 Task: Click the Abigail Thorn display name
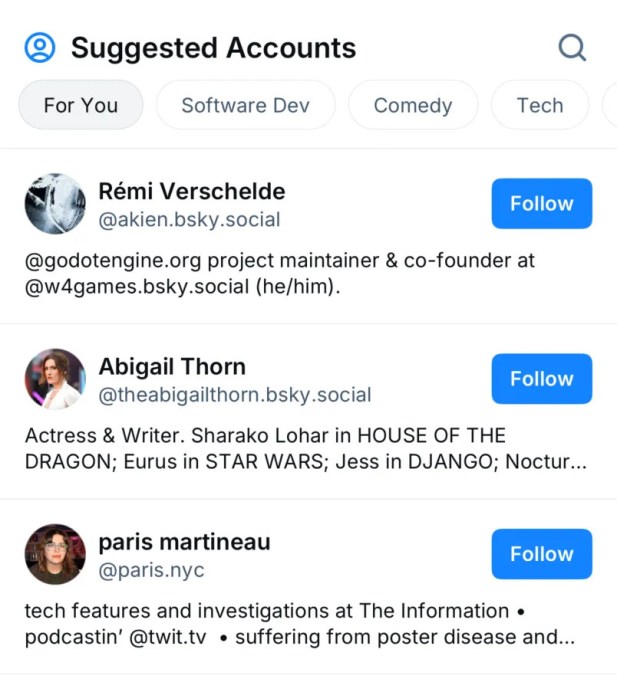coord(171,366)
